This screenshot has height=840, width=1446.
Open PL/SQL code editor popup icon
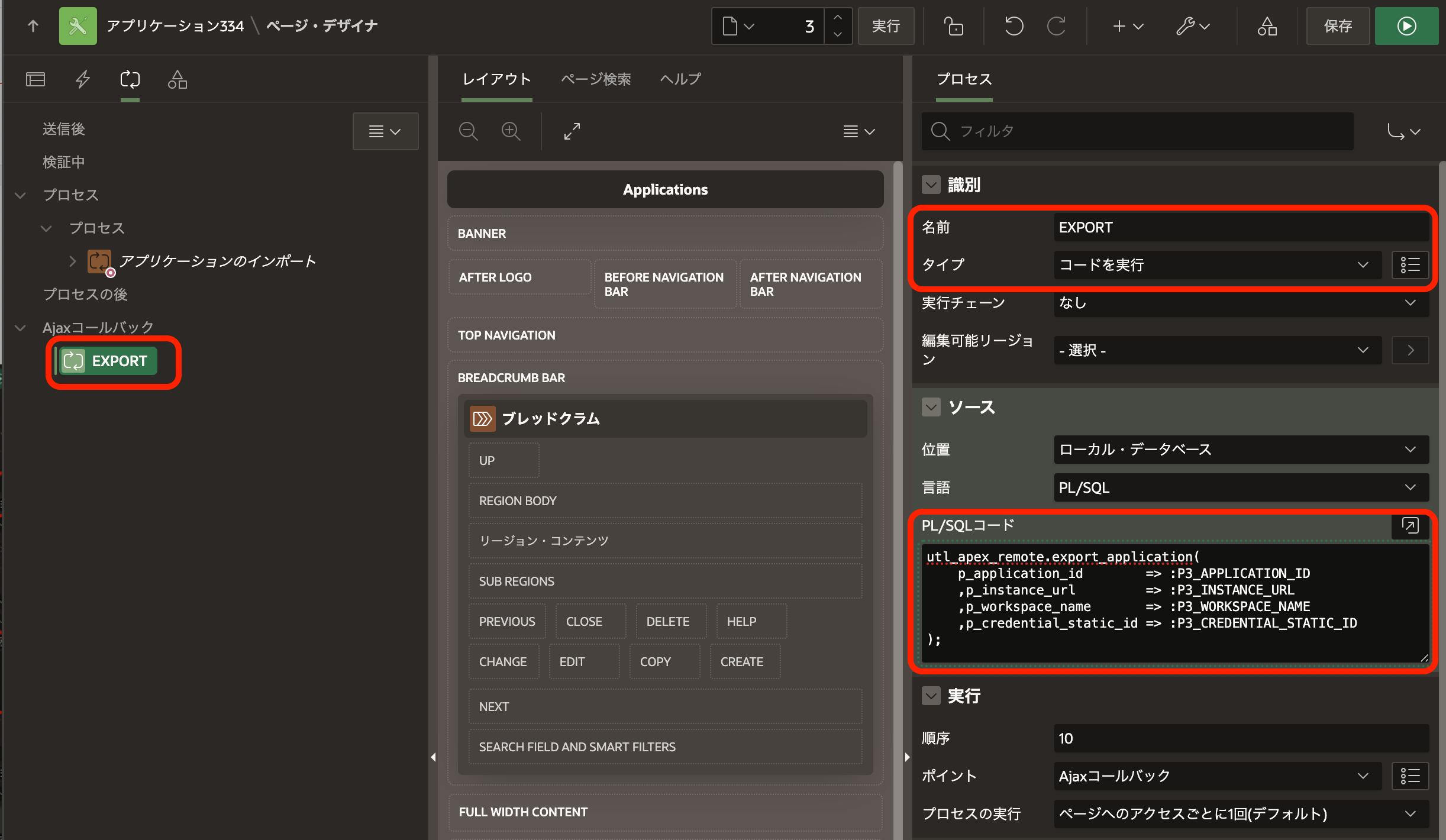click(1410, 525)
